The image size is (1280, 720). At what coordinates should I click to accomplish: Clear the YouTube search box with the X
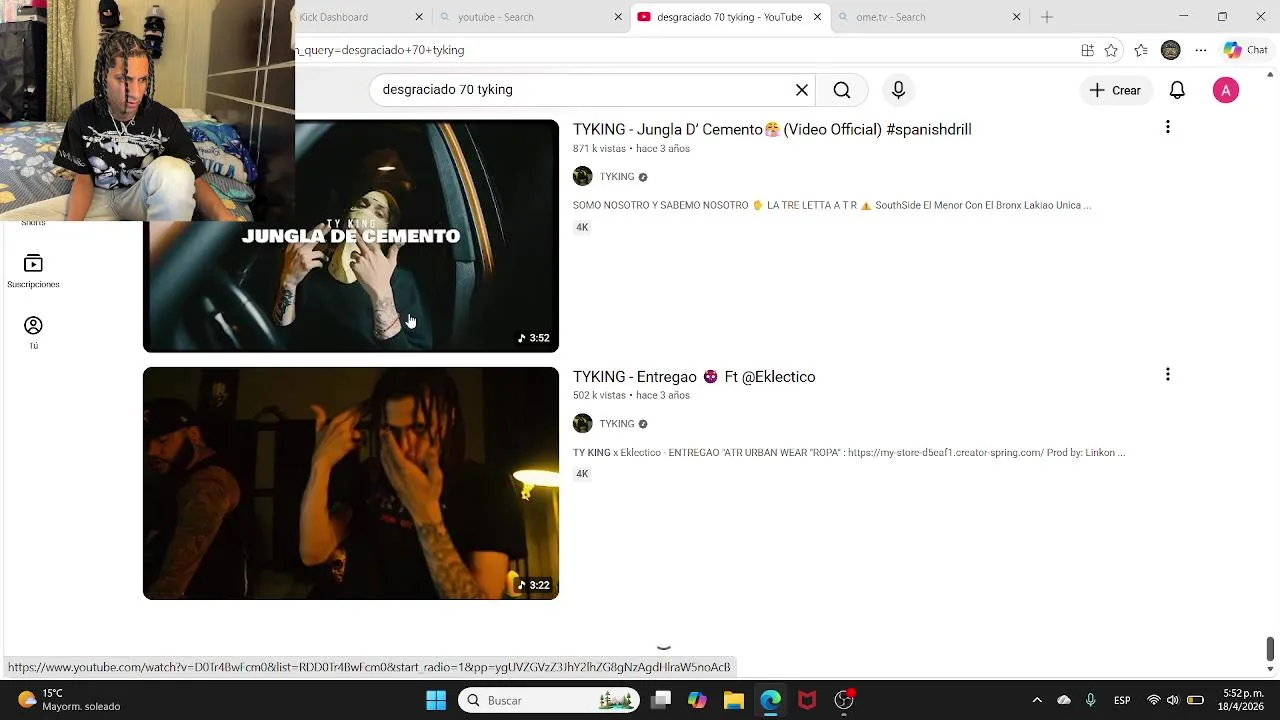(802, 90)
